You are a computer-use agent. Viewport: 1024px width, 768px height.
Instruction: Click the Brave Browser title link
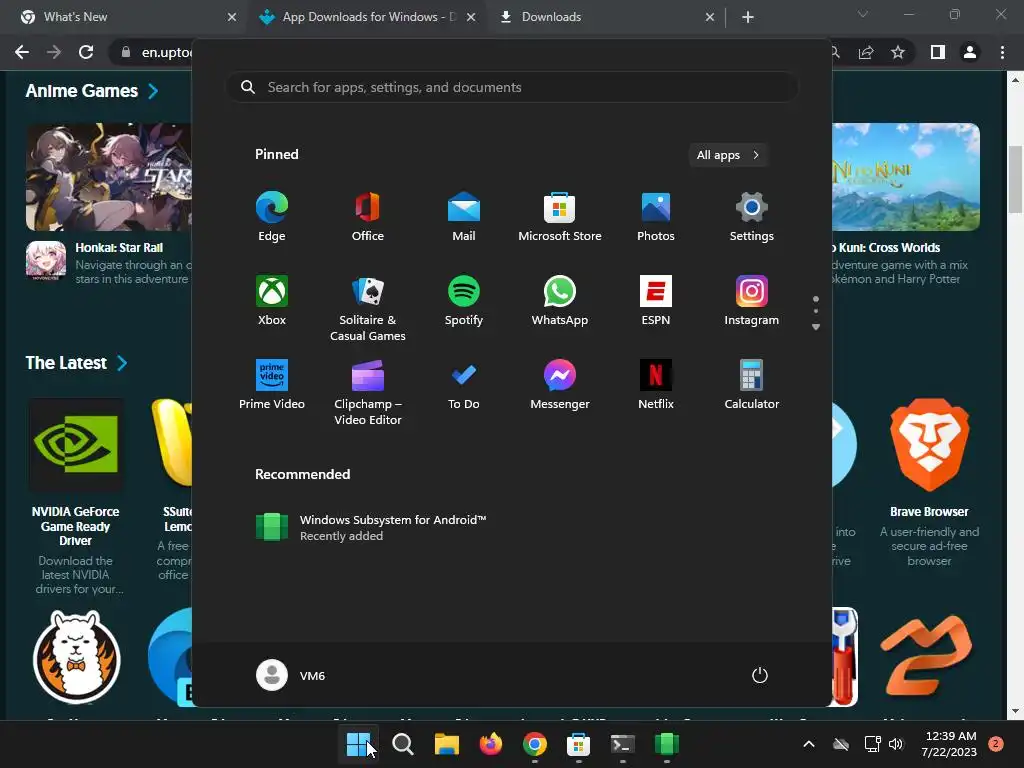point(929,511)
